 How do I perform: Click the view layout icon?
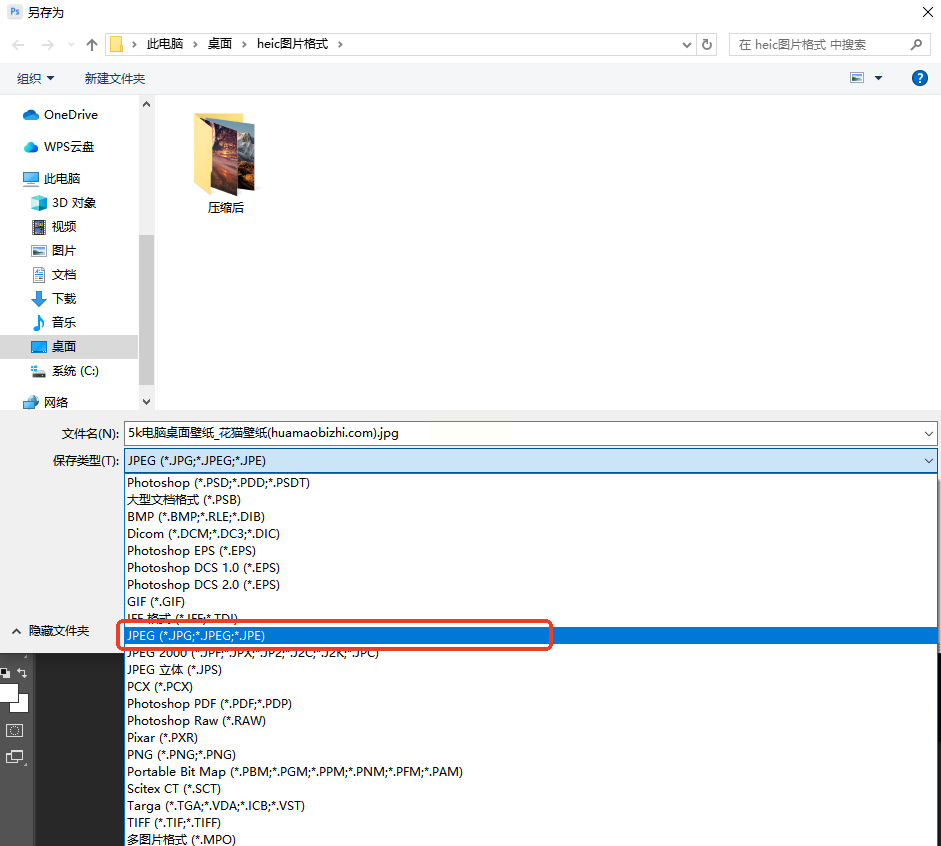[x=857, y=78]
